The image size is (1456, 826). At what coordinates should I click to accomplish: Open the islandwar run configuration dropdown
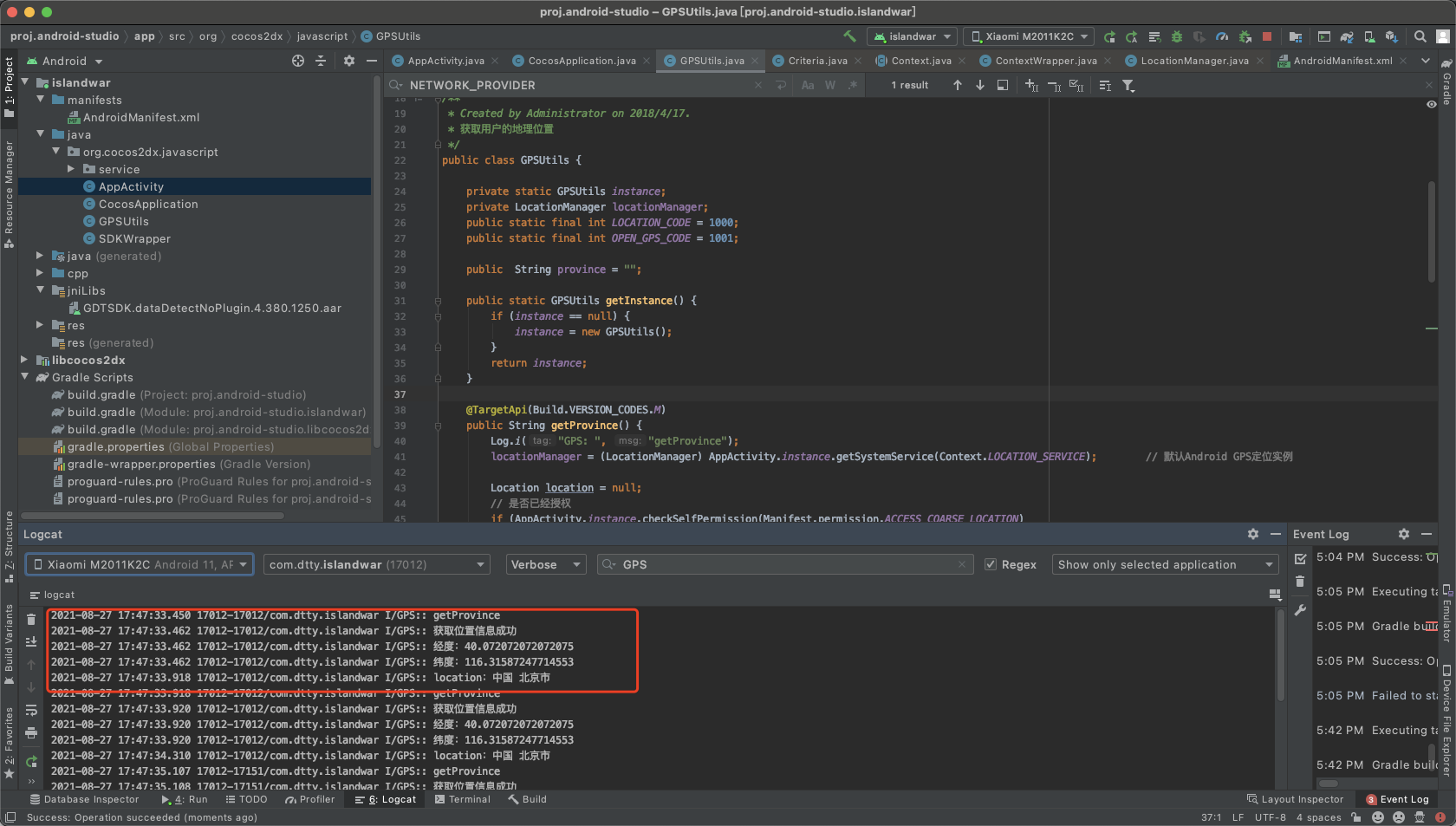[x=913, y=36]
